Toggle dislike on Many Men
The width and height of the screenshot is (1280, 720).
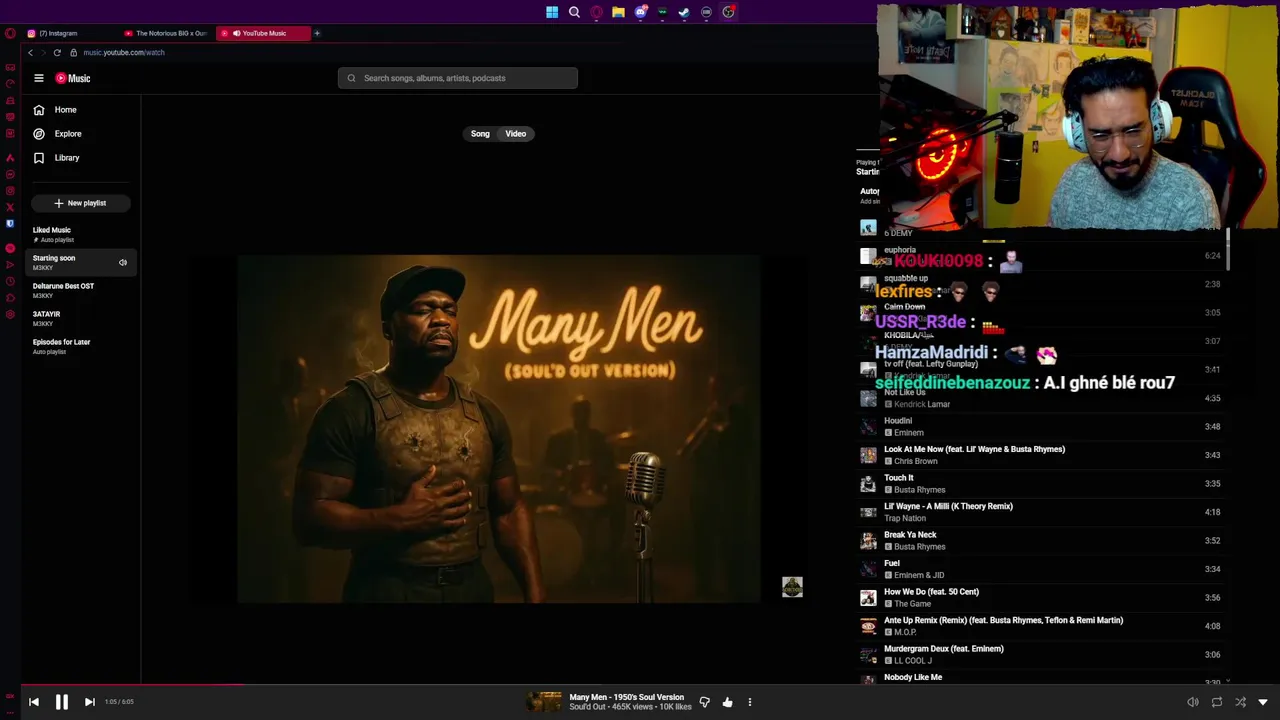704,702
